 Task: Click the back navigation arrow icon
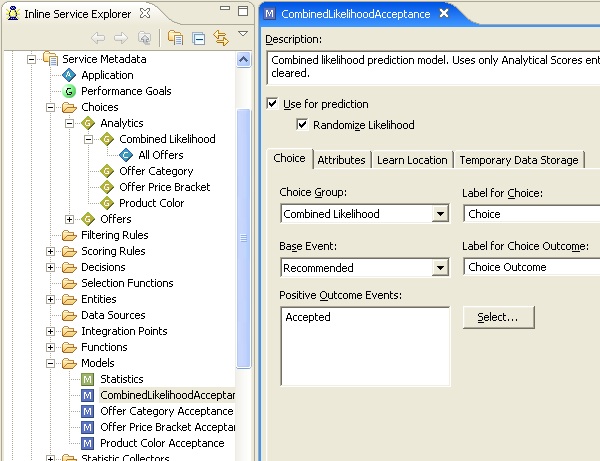coord(98,38)
